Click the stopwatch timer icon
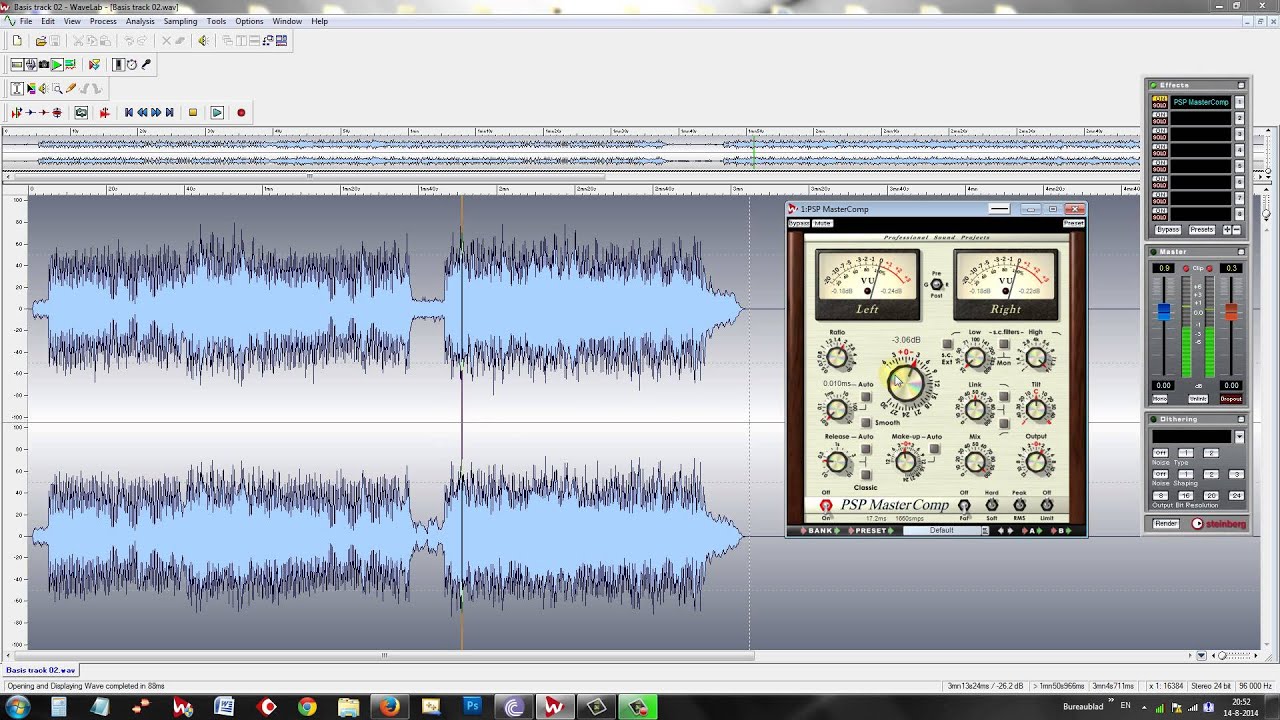The width and height of the screenshot is (1280, 720). 132,65
